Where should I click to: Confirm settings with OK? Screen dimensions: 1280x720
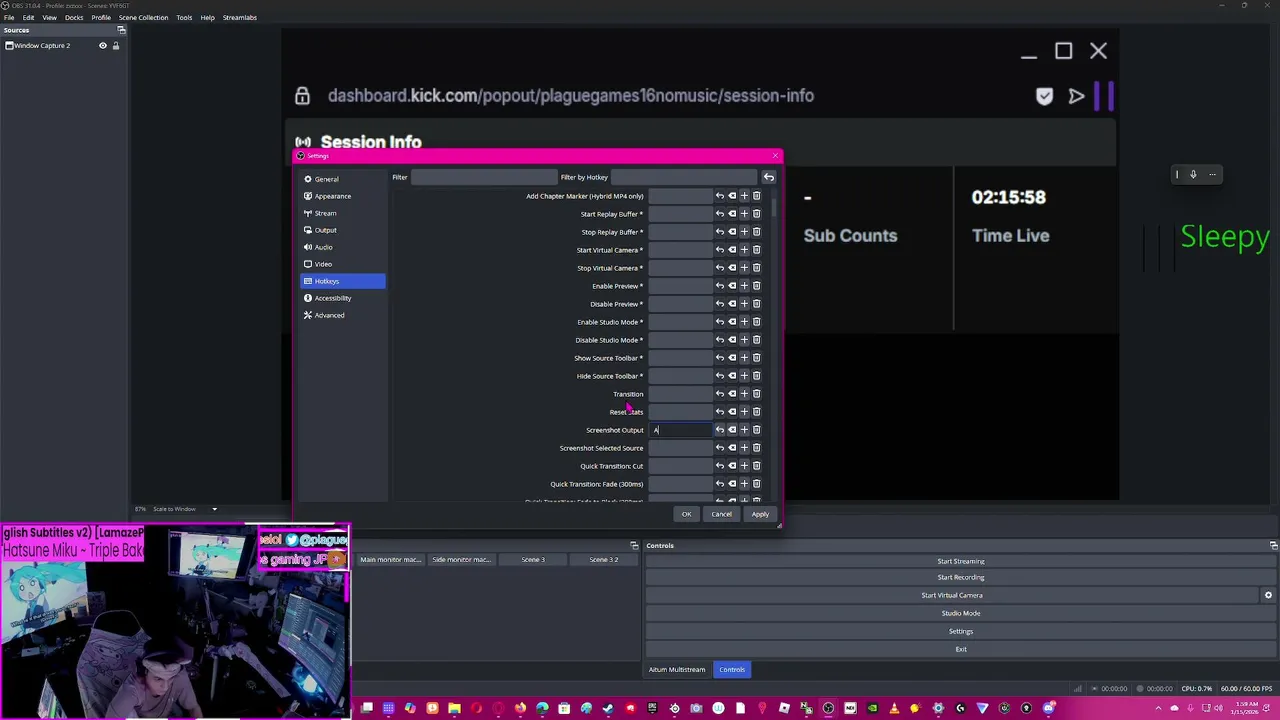click(686, 514)
